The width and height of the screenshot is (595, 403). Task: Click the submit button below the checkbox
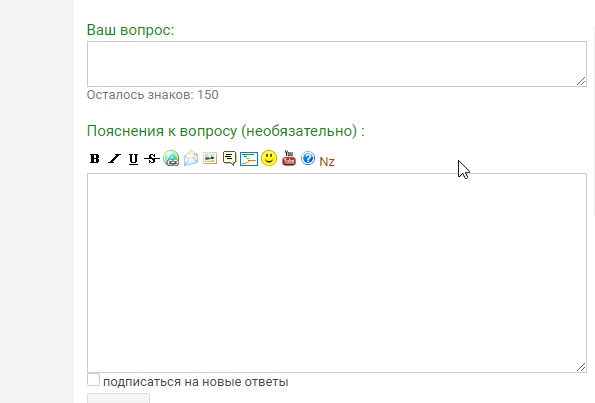coord(118,398)
